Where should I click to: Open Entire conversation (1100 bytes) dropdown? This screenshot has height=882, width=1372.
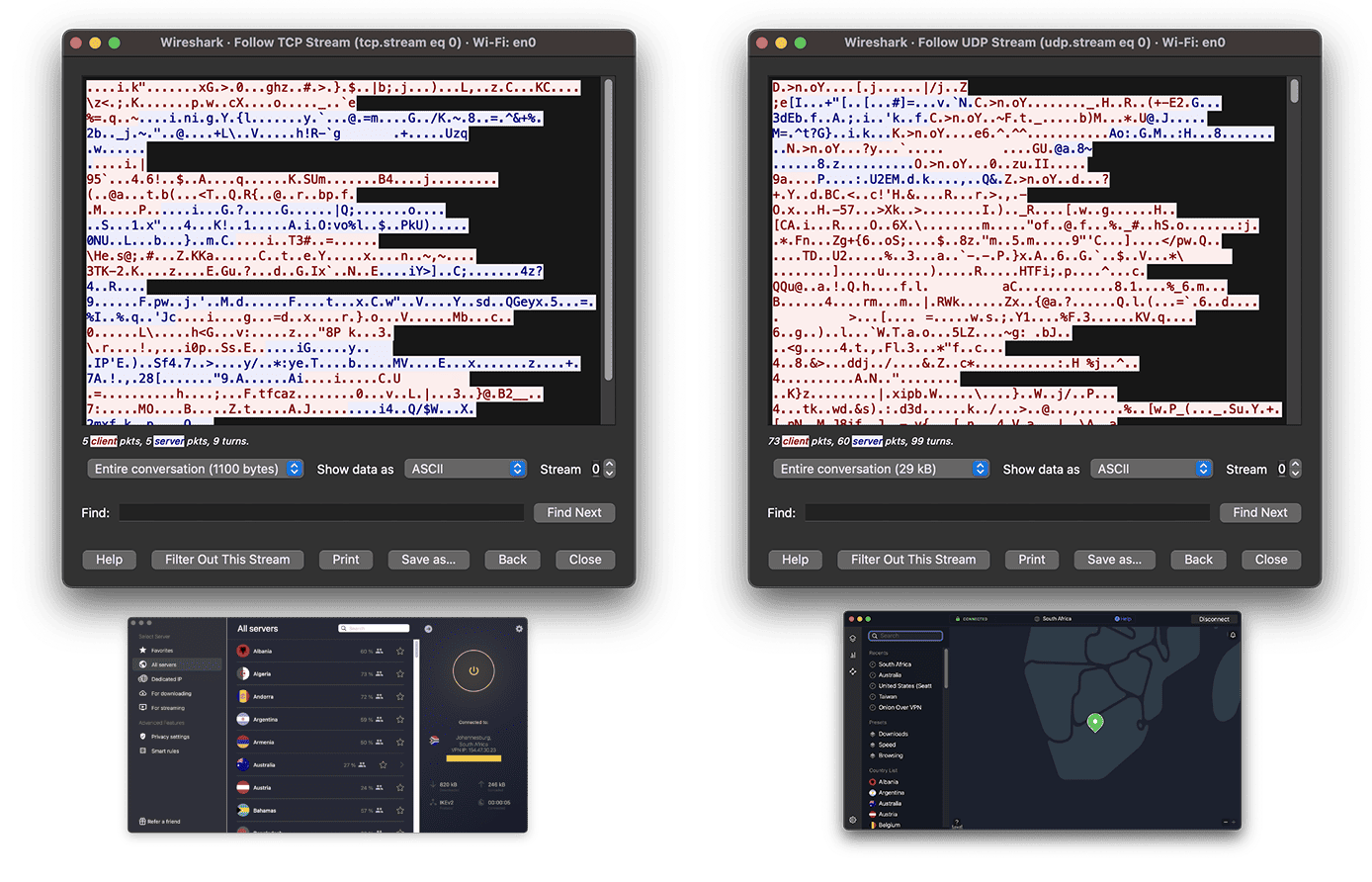click(195, 469)
